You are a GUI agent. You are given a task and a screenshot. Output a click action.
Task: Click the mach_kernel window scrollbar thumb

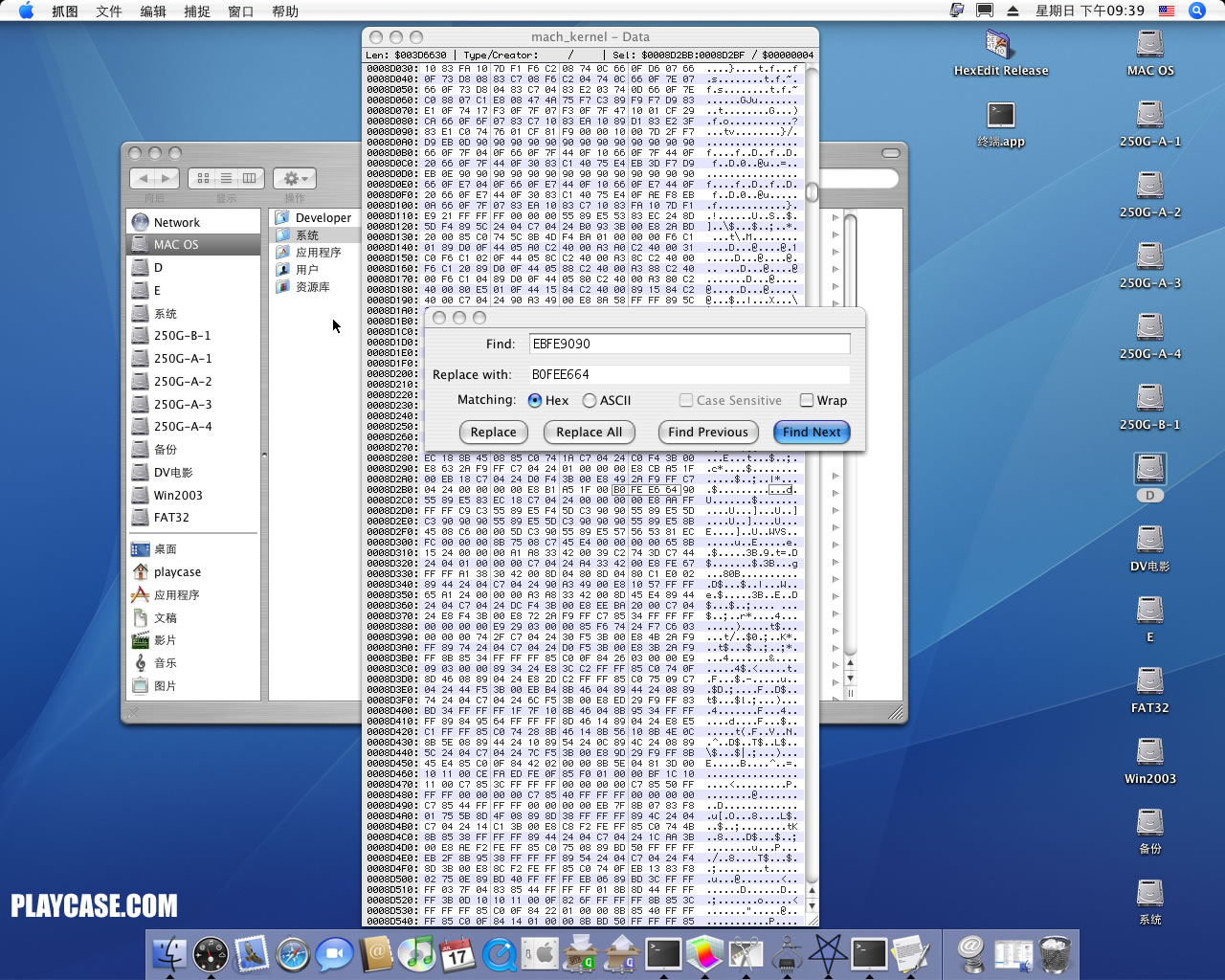click(812, 192)
